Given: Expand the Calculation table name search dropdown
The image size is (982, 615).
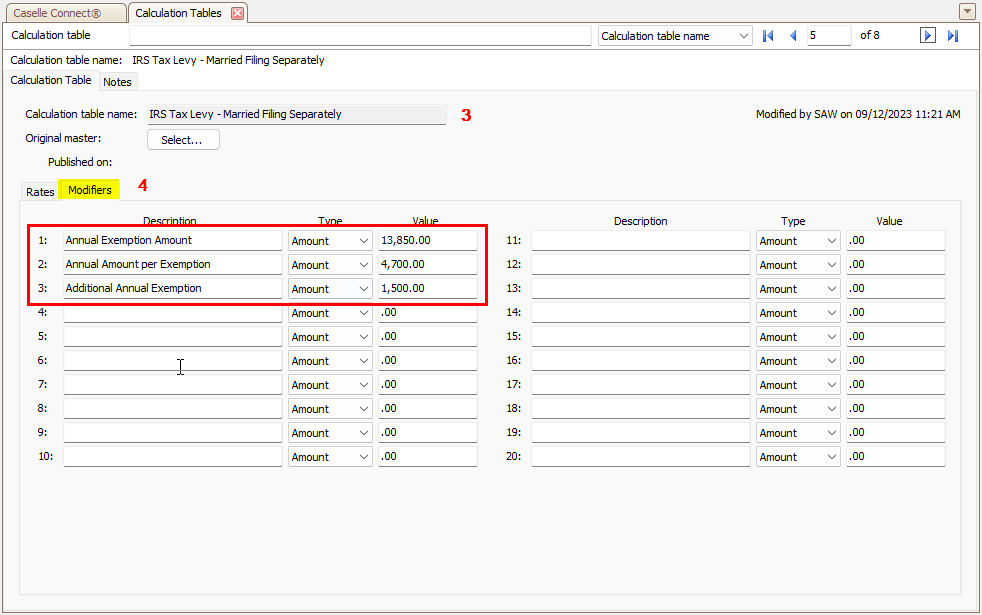Looking at the screenshot, I should [743, 36].
